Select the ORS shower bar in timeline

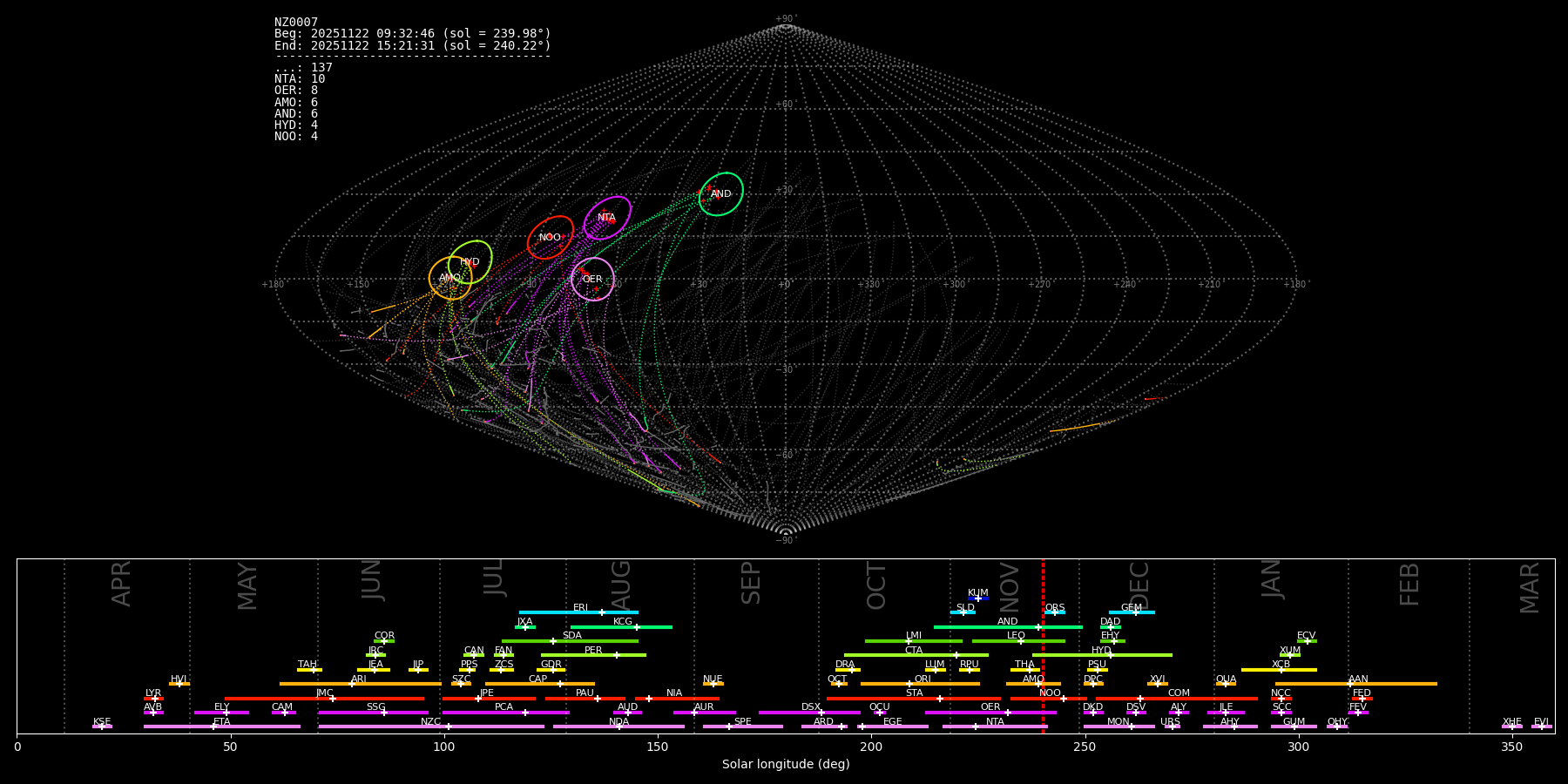coord(1055,612)
